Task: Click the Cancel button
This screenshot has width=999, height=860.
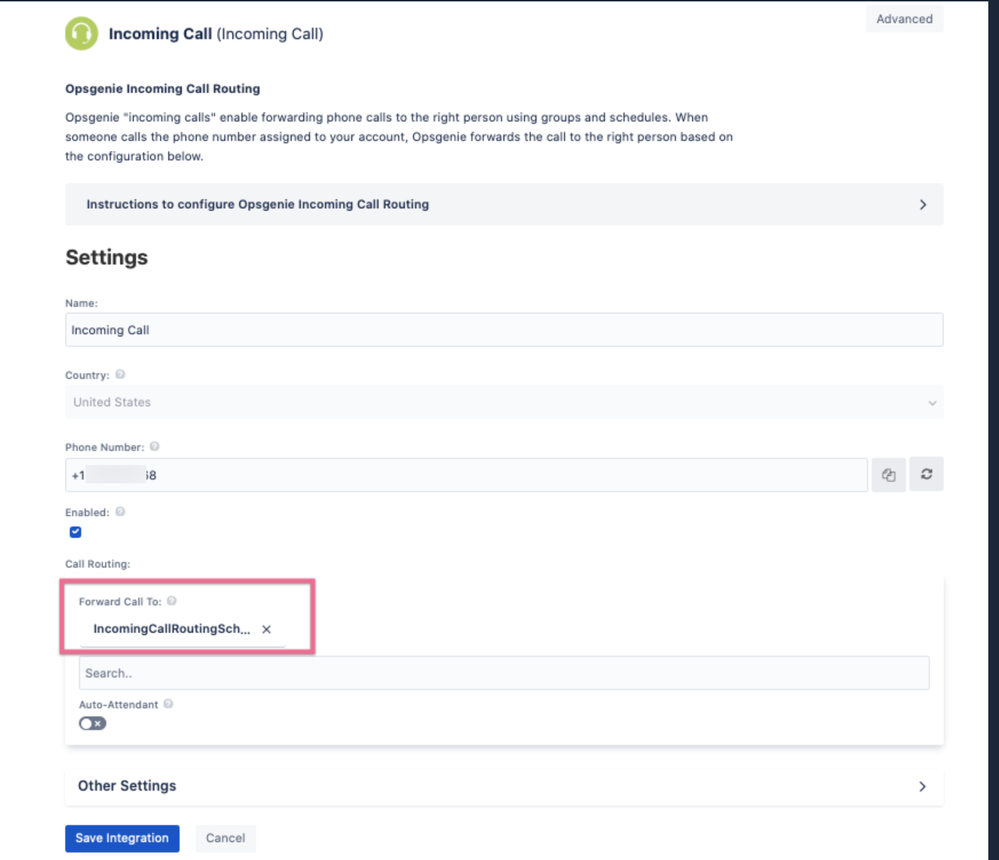Action: pyautogui.click(x=226, y=838)
